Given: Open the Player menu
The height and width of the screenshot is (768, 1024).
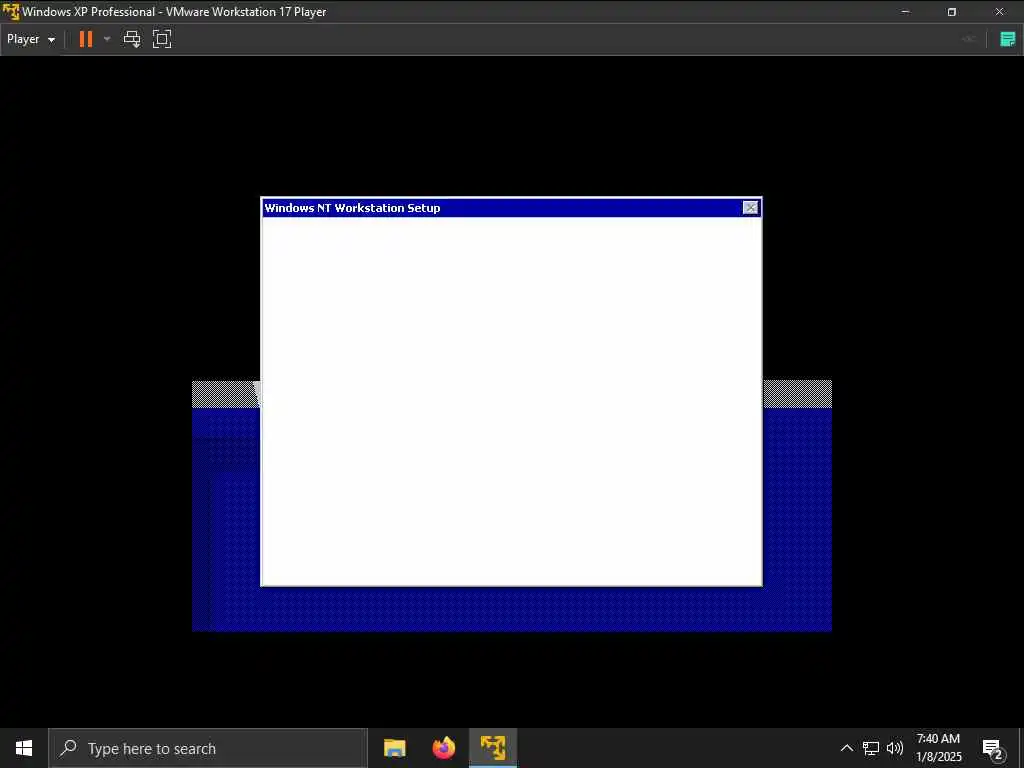Looking at the screenshot, I should pos(31,39).
